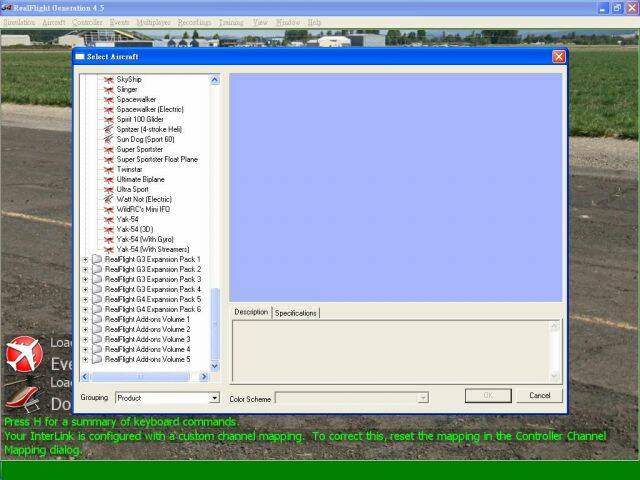Open the Aircraft menu
This screenshot has width=640, height=480.
pyautogui.click(x=54, y=22)
